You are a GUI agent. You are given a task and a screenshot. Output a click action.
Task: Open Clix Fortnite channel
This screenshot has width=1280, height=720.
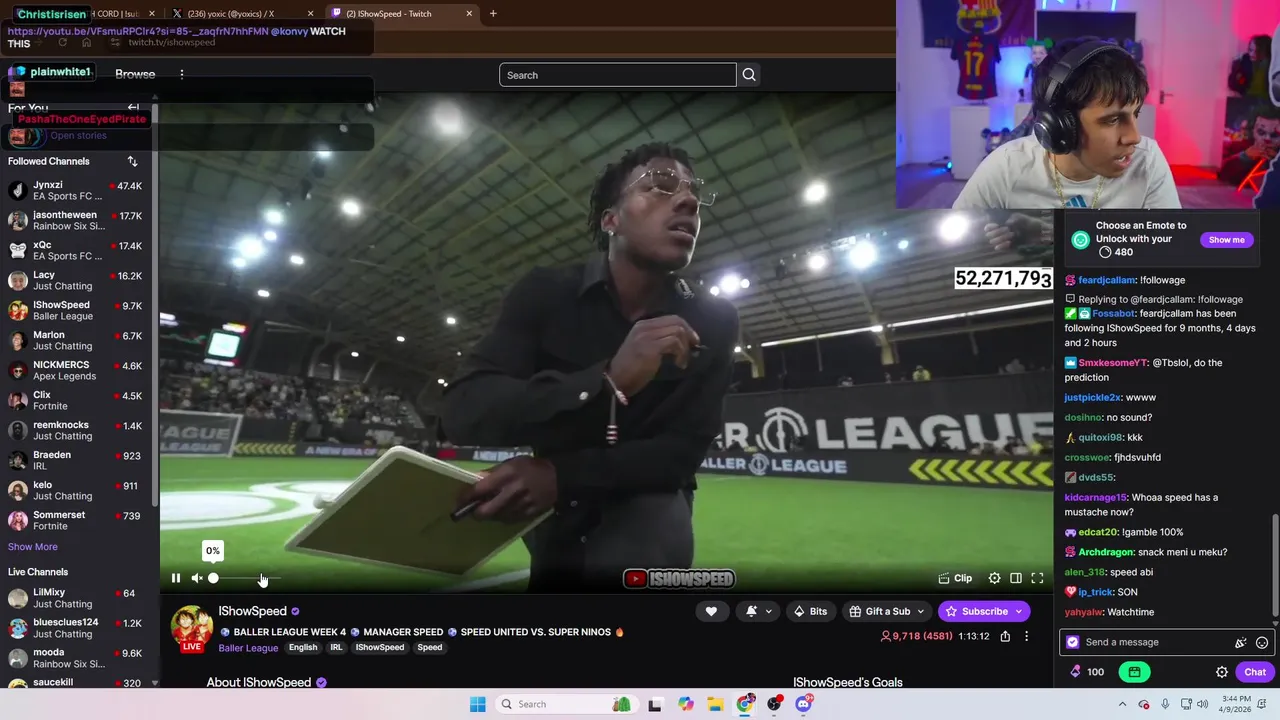[x=76, y=401]
